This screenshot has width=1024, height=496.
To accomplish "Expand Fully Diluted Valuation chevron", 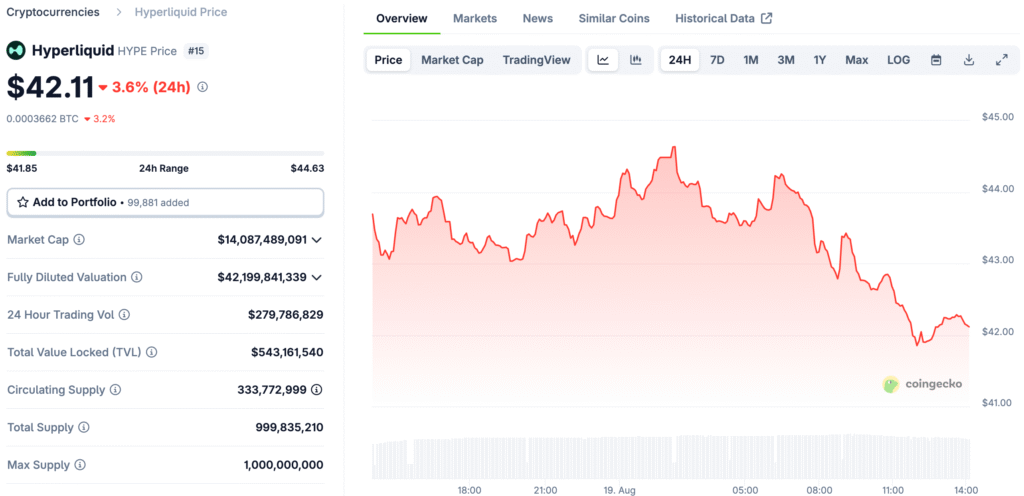I will tap(317, 277).
